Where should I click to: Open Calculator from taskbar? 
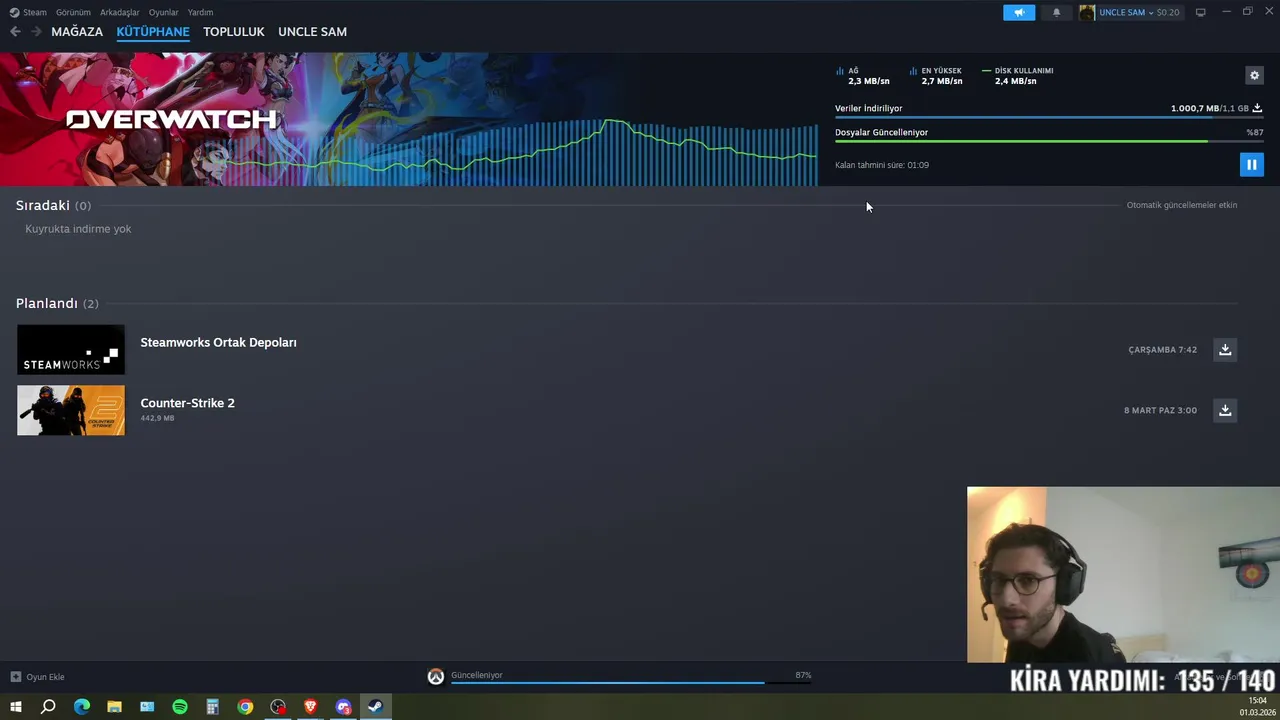tap(212, 707)
